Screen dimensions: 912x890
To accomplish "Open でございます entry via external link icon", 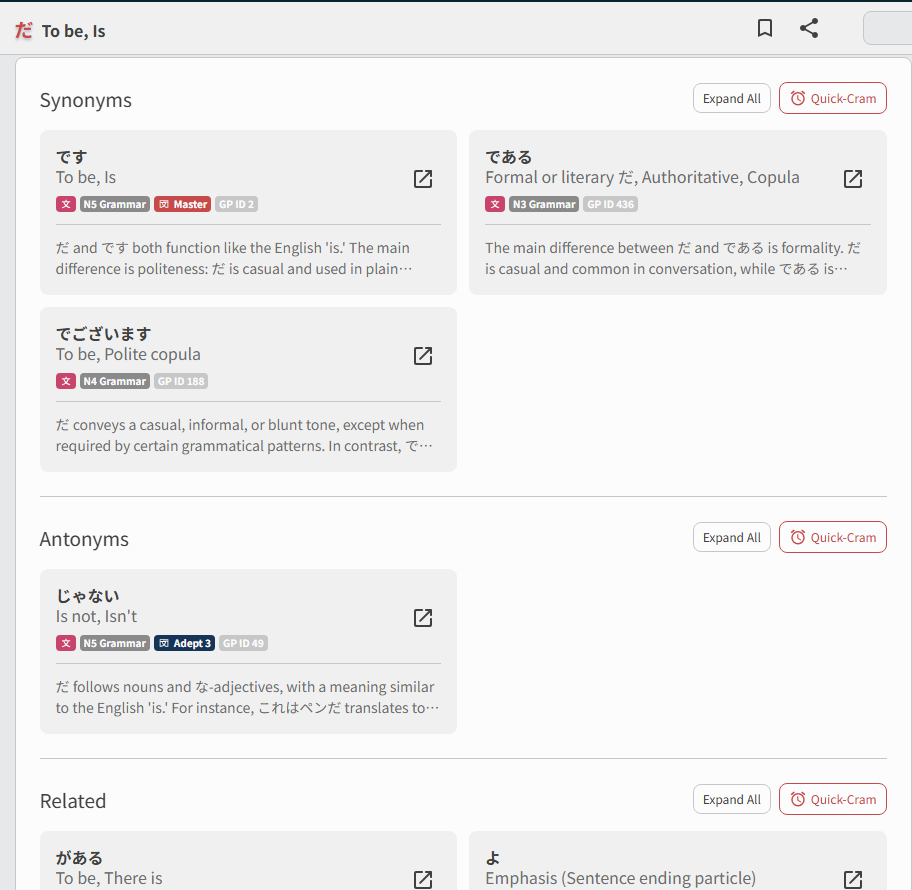I will (x=423, y=356).
